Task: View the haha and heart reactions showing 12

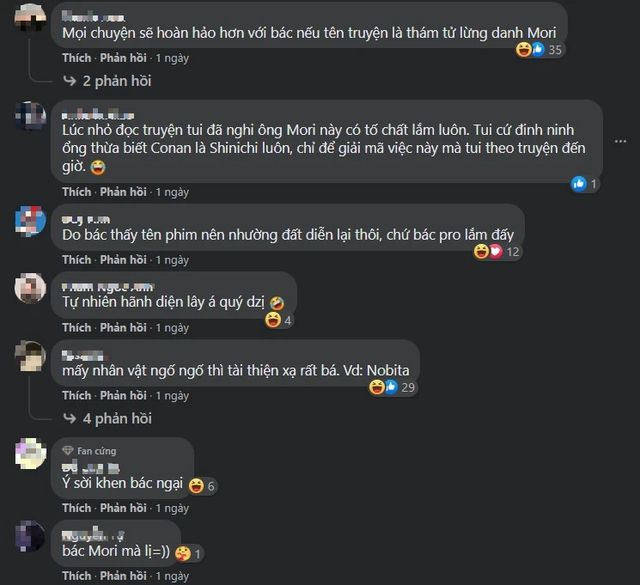Action: pyautogui.click(x=498, y=251)
